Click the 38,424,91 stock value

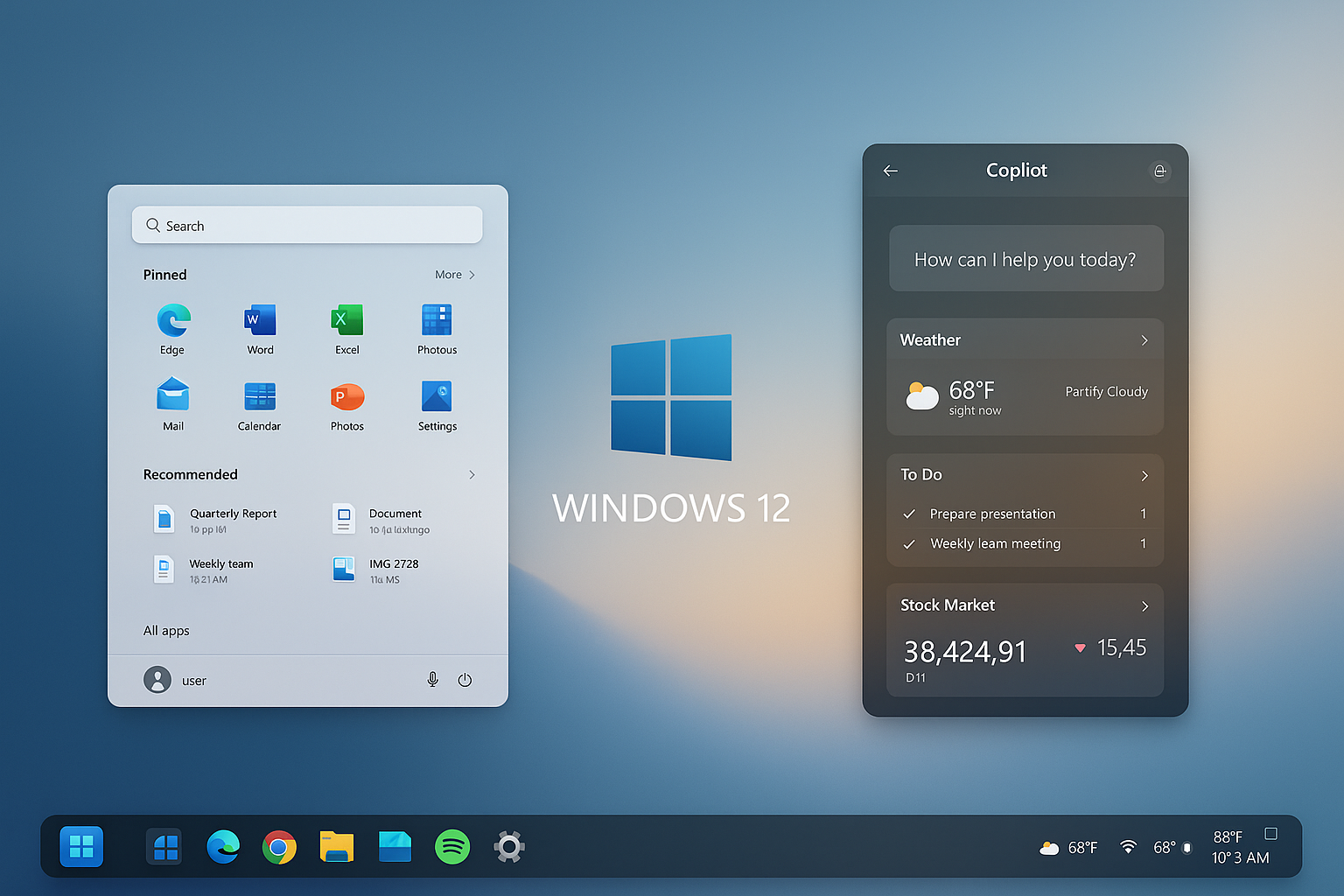point(965,652)
